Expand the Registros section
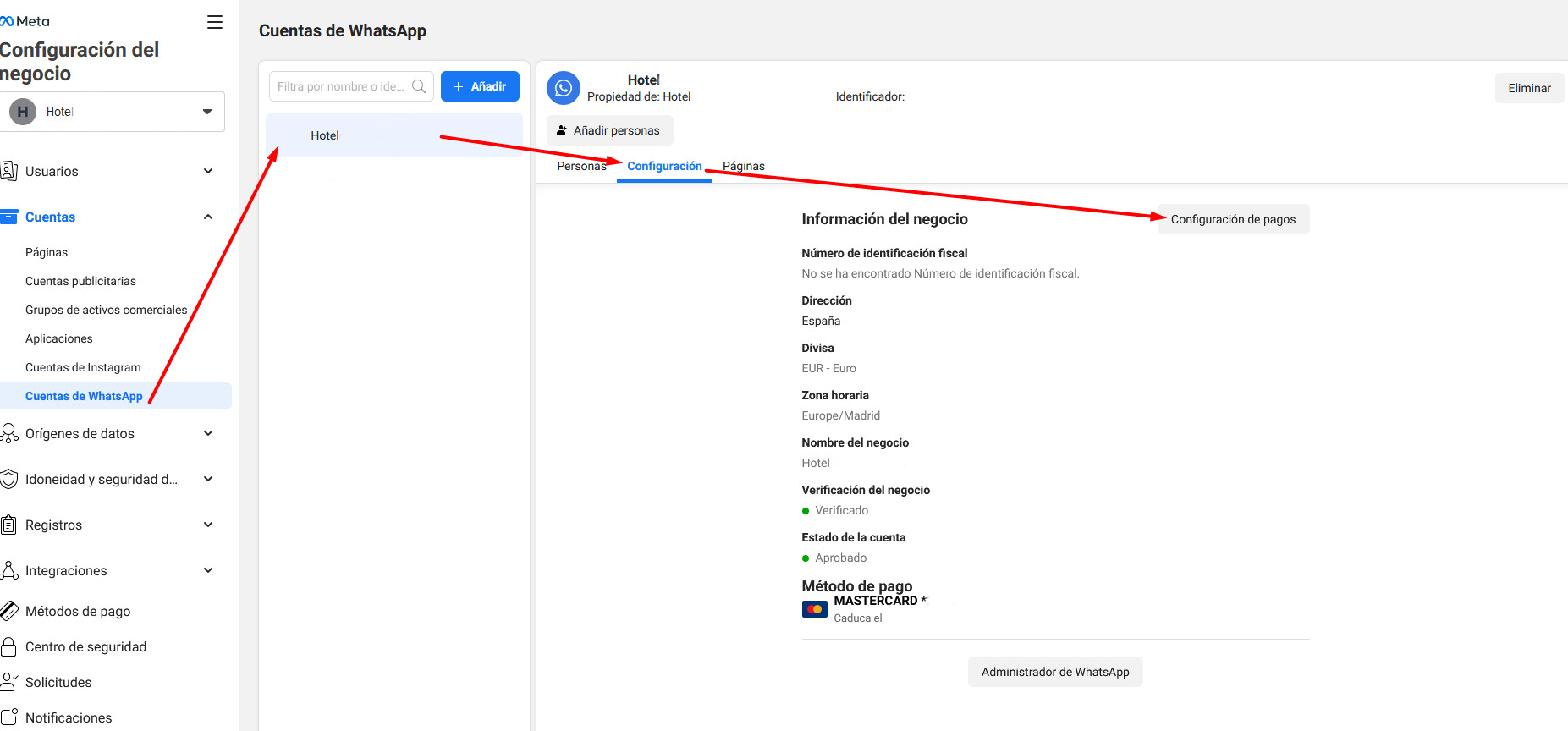The width and height of the screenshot is (1568, 731). pos(208,525)
